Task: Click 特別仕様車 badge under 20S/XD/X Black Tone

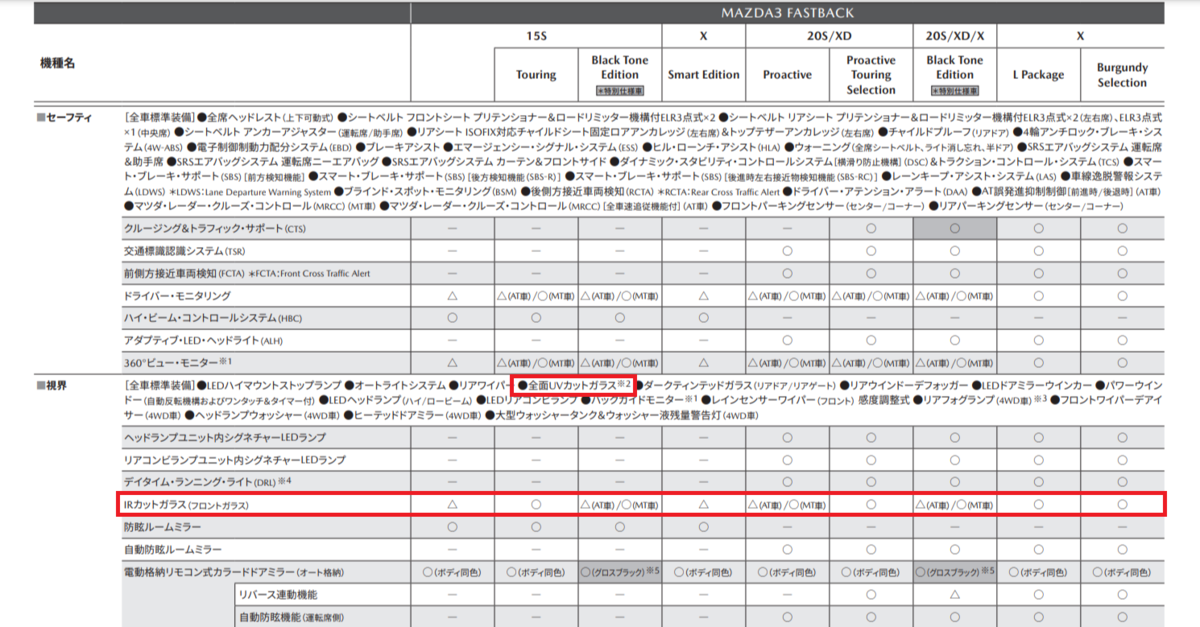Action: coord(955,90)
